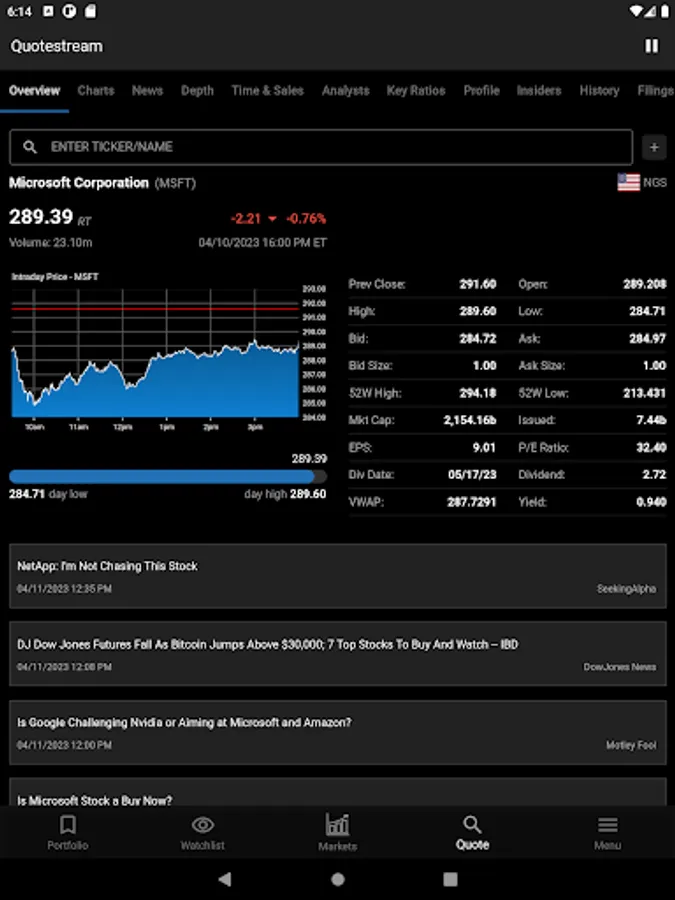Viewport: 675px width, 900px height.
Task: Tap the NGS exchange label
Action: tap(655, 183)
